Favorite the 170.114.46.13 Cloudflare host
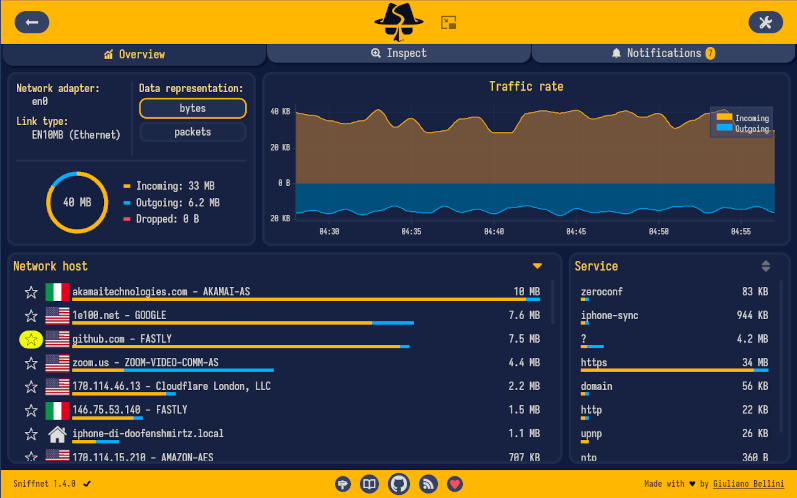797x498 pixels. click(31, 387)
